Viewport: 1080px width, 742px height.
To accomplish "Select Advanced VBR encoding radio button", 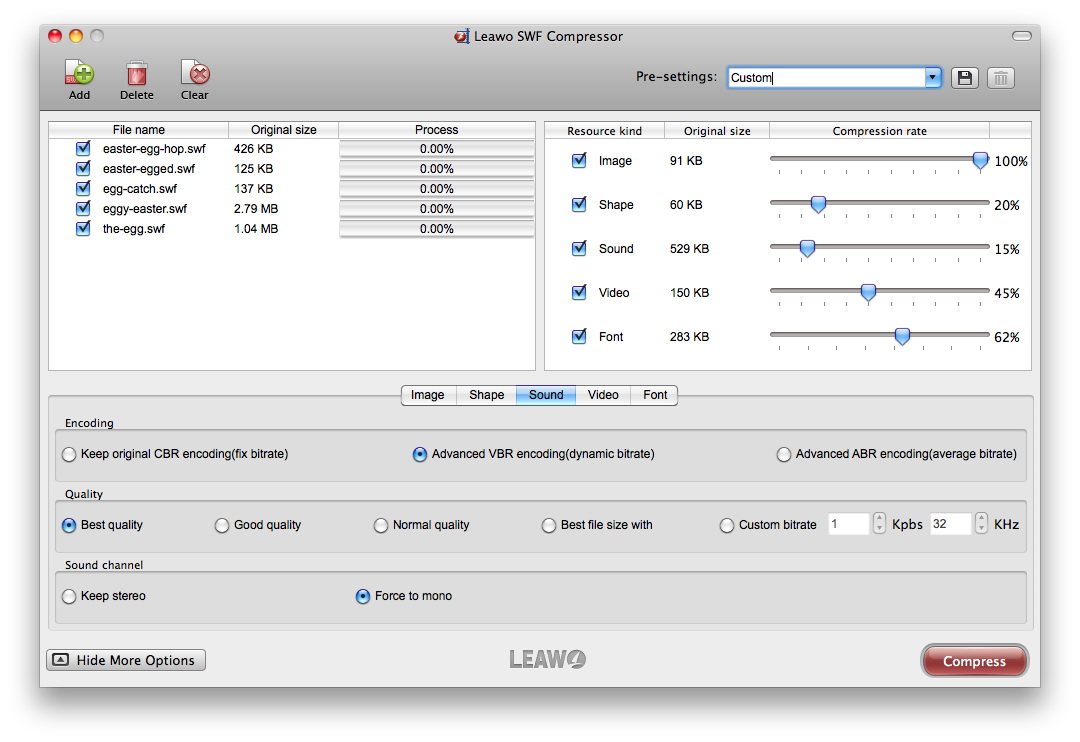I will pyautogui.click(x=419, y=455).
